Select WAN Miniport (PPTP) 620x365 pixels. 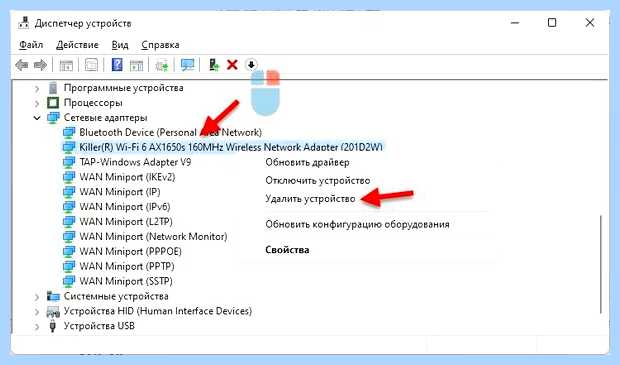(127, 266)
